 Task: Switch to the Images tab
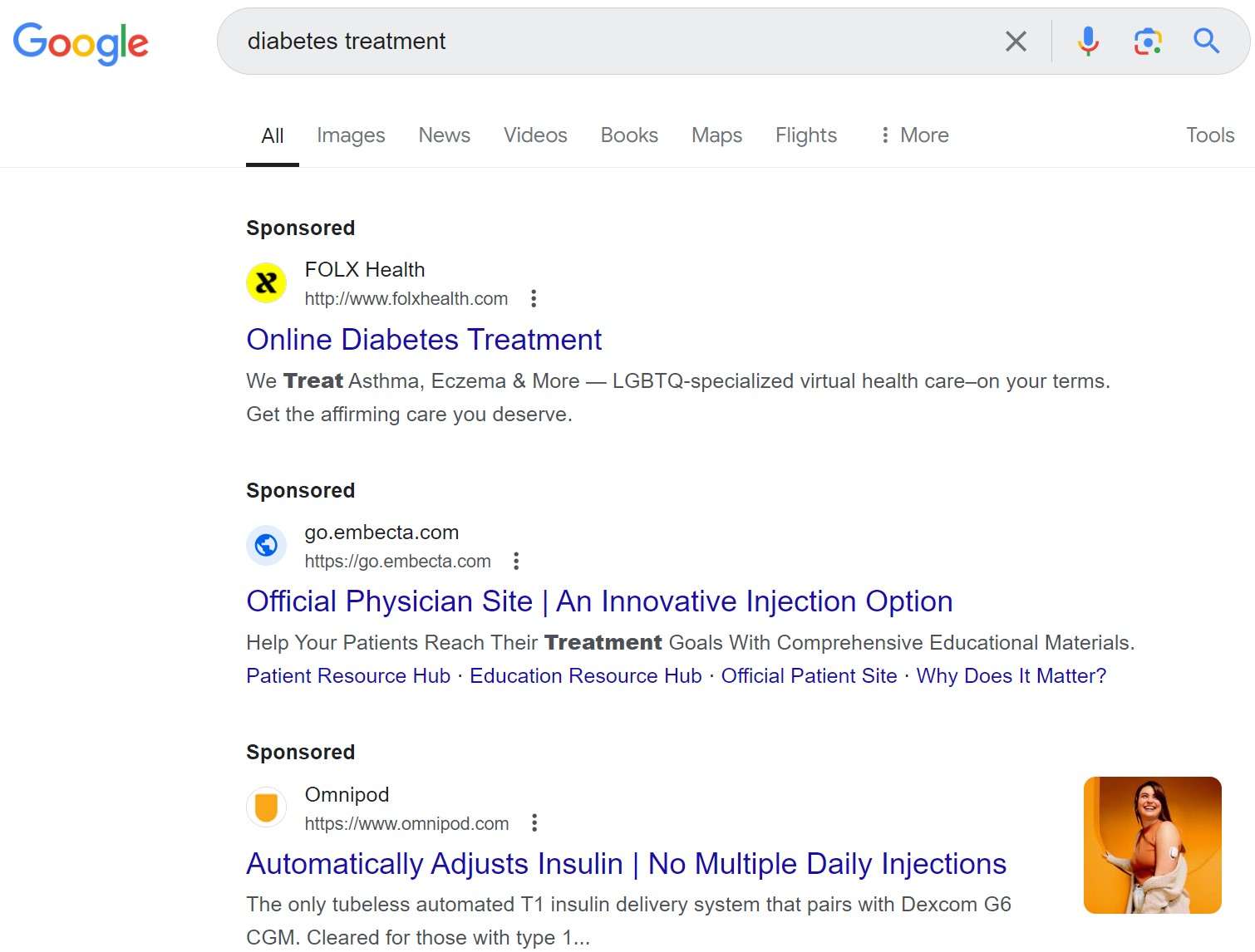click(x=351, y=135)
